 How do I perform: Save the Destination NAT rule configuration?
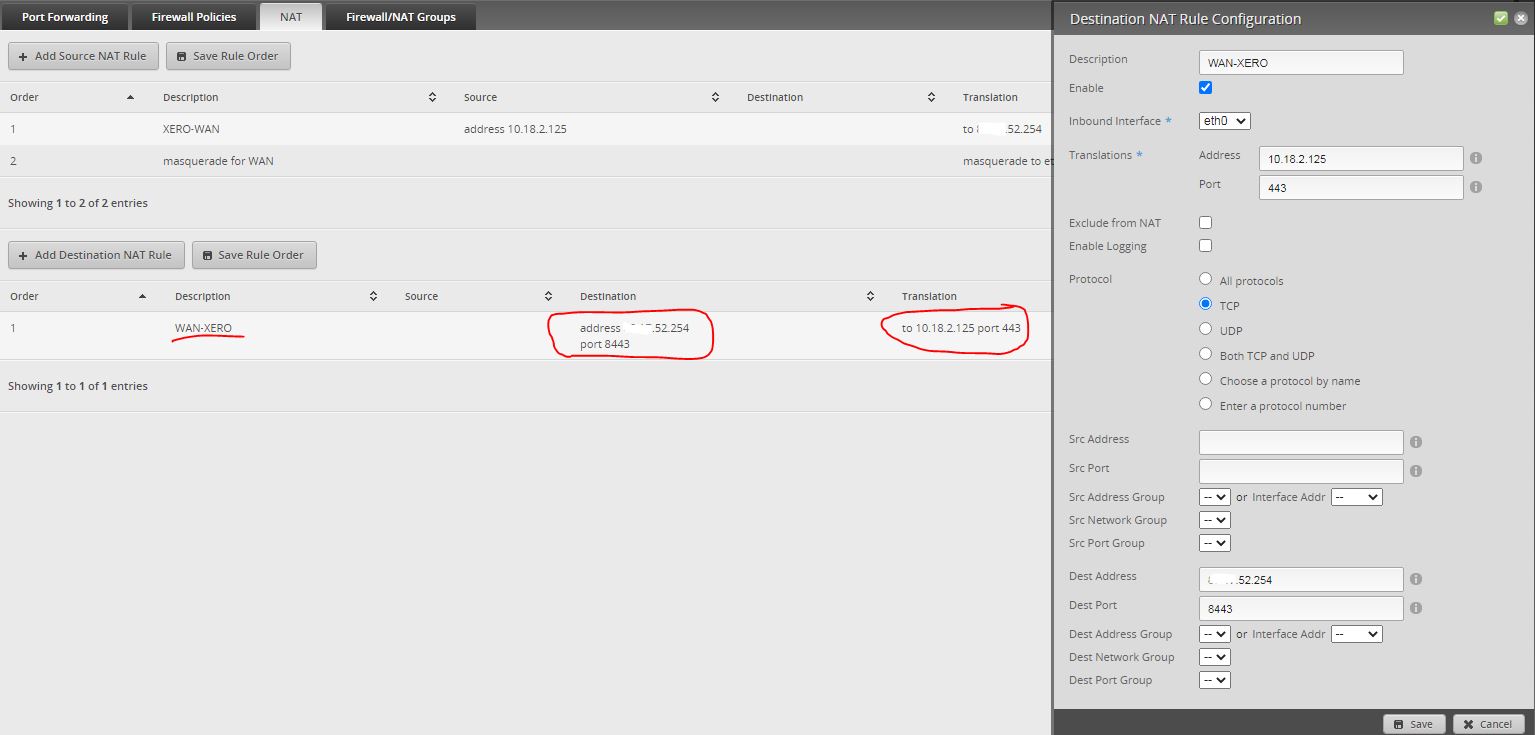(x=1413, y=724)
